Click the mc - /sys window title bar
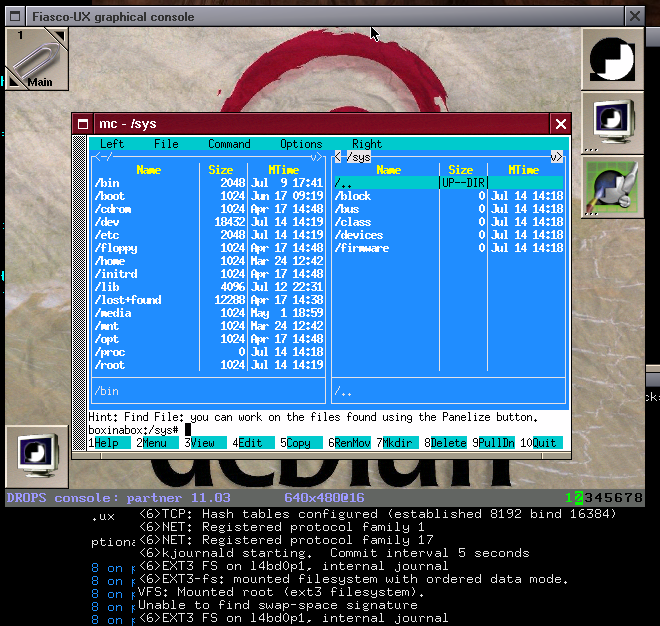 322,124
